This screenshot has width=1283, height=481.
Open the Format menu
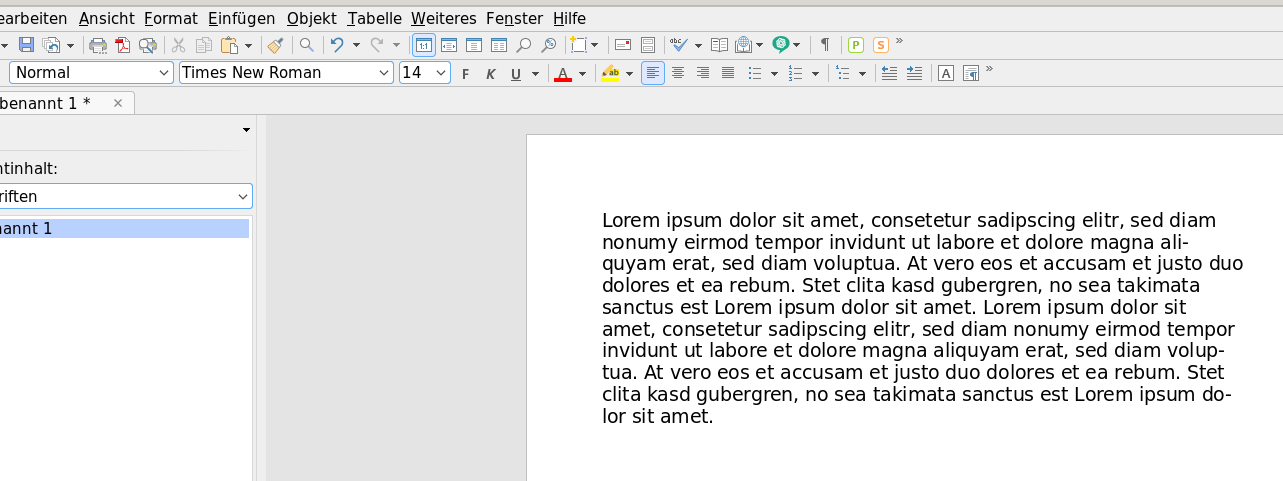coord(171,18)
